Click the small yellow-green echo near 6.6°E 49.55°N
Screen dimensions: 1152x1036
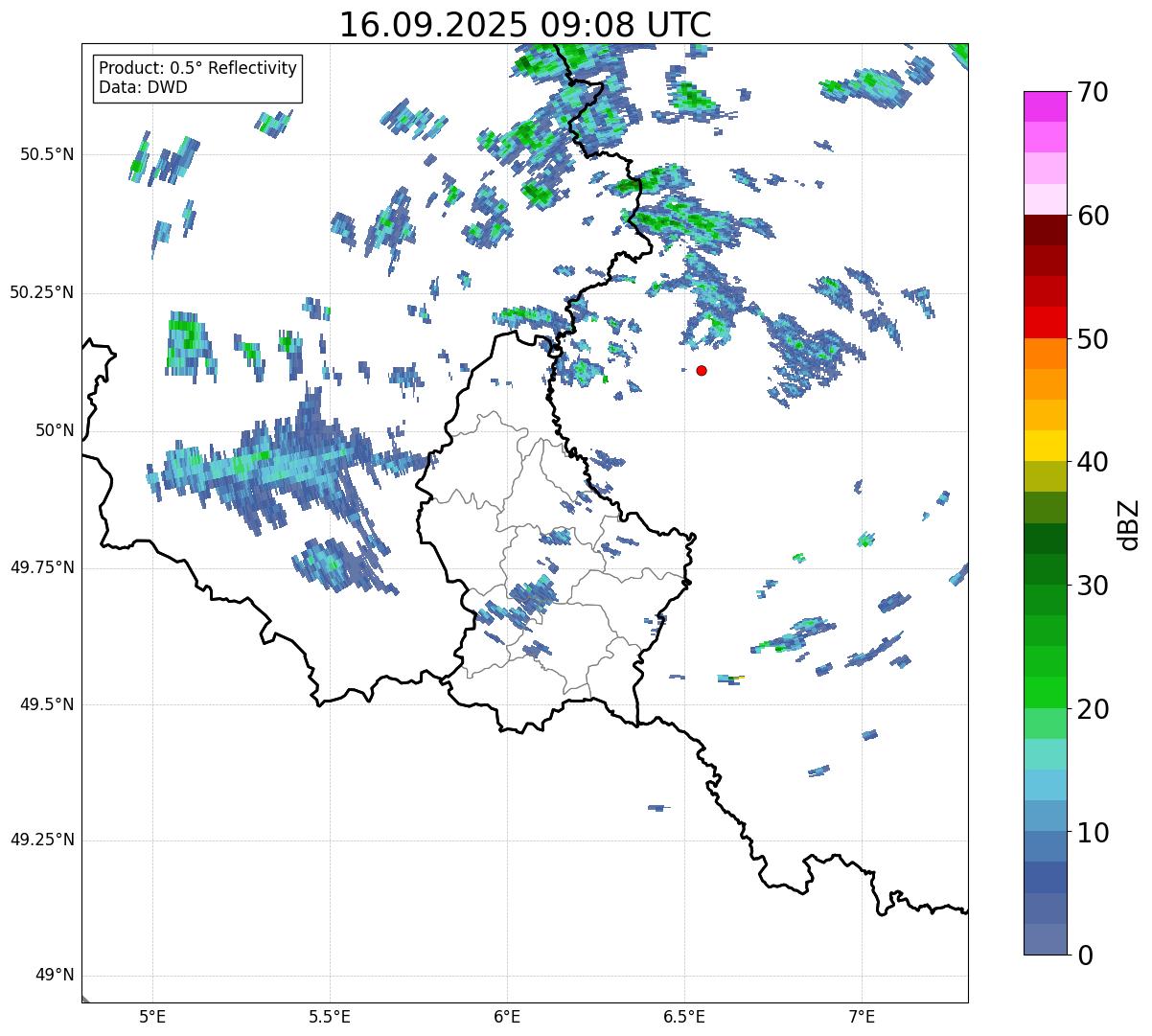[731, 679]
